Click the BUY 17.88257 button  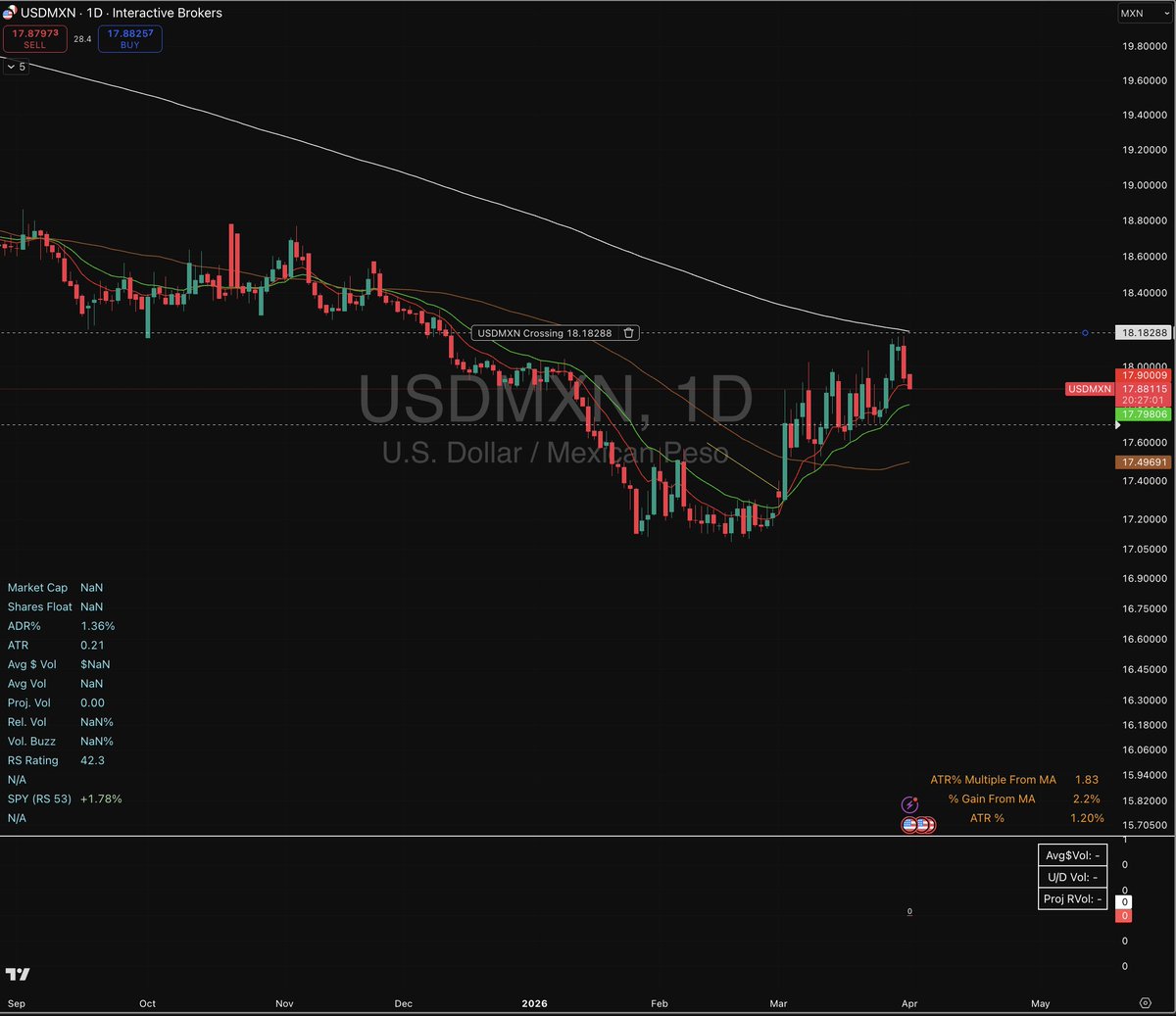[130, 38]
